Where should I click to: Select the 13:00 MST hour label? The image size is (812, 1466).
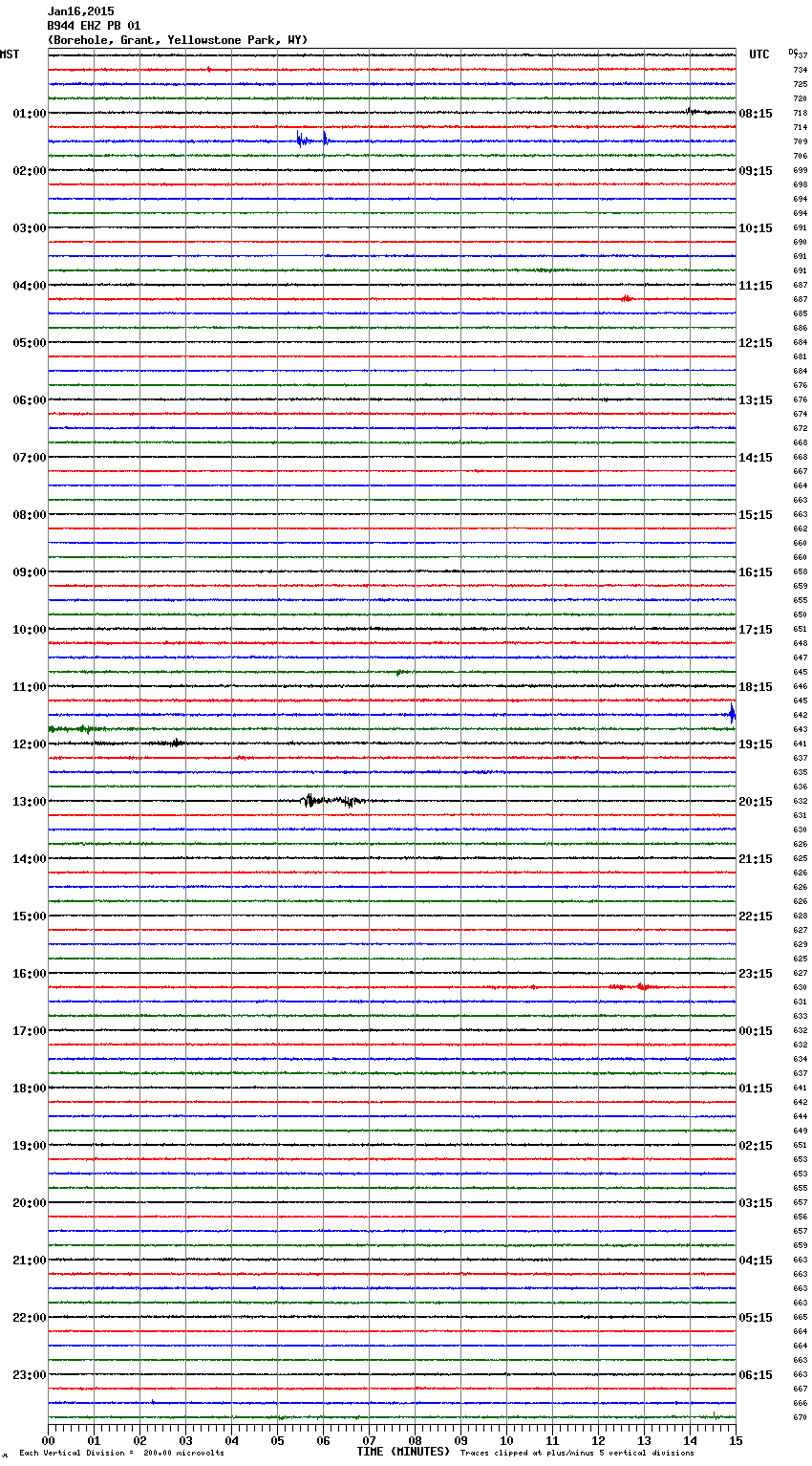click(x=30, y=802)
